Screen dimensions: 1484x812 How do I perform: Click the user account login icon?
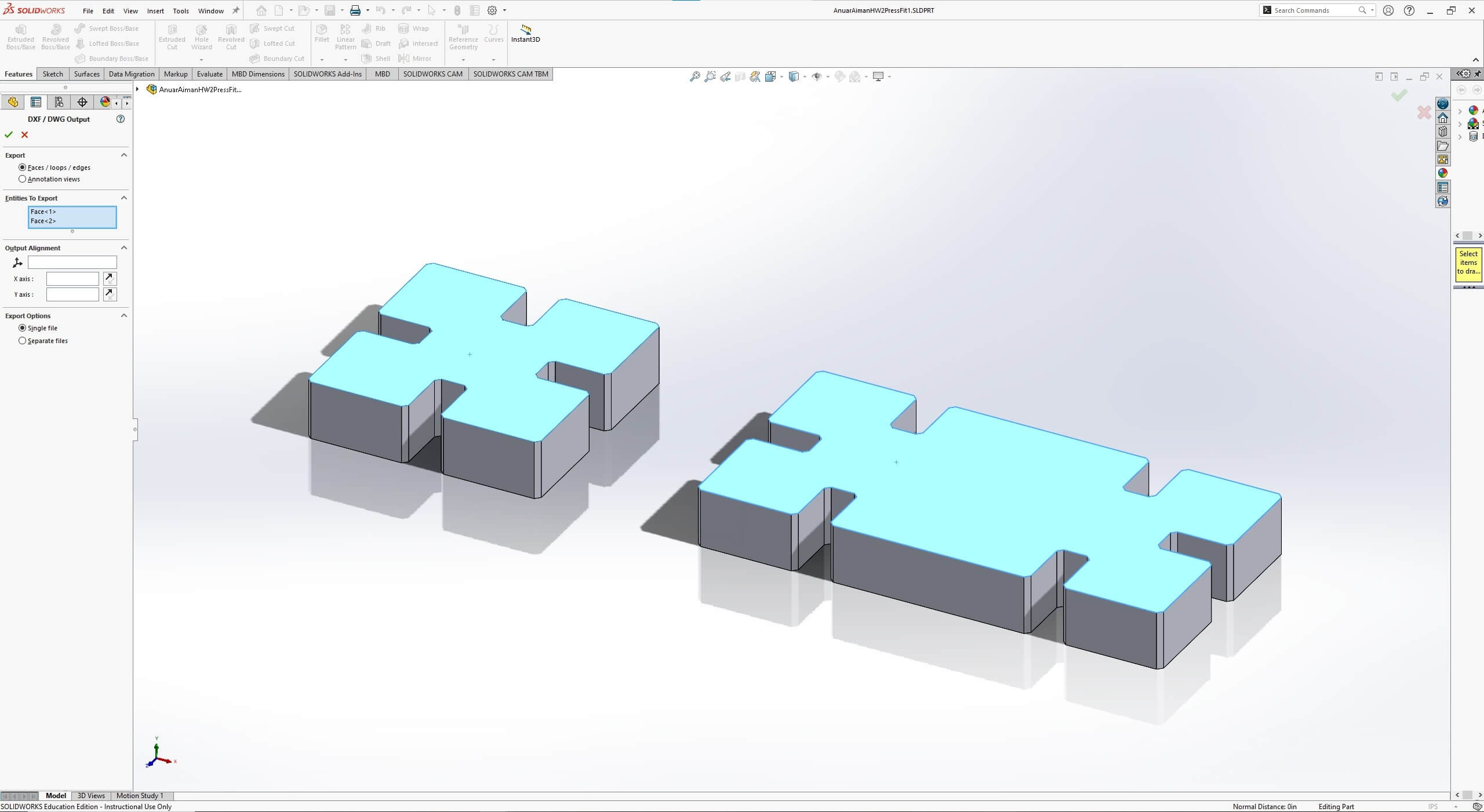[1388, 10]
